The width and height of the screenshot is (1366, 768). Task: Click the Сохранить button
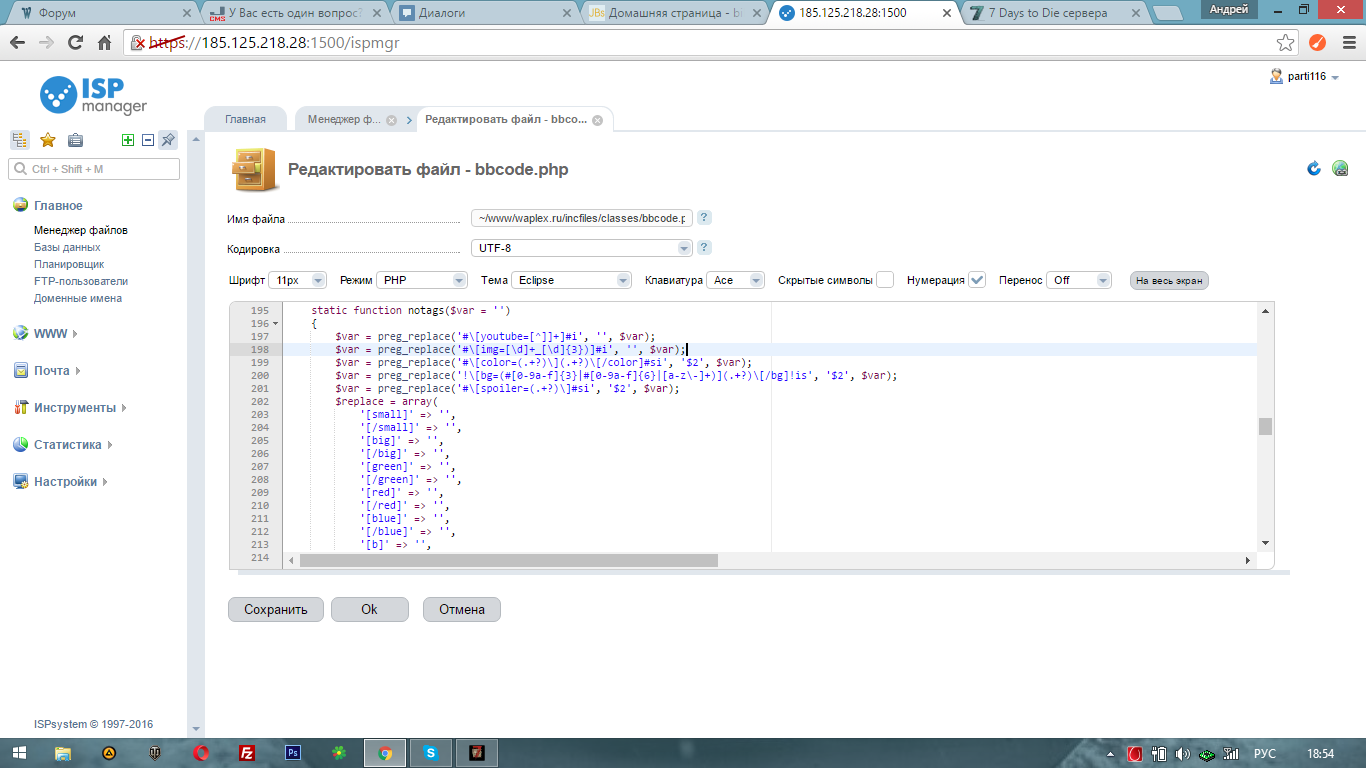click(x=275, y=609)
